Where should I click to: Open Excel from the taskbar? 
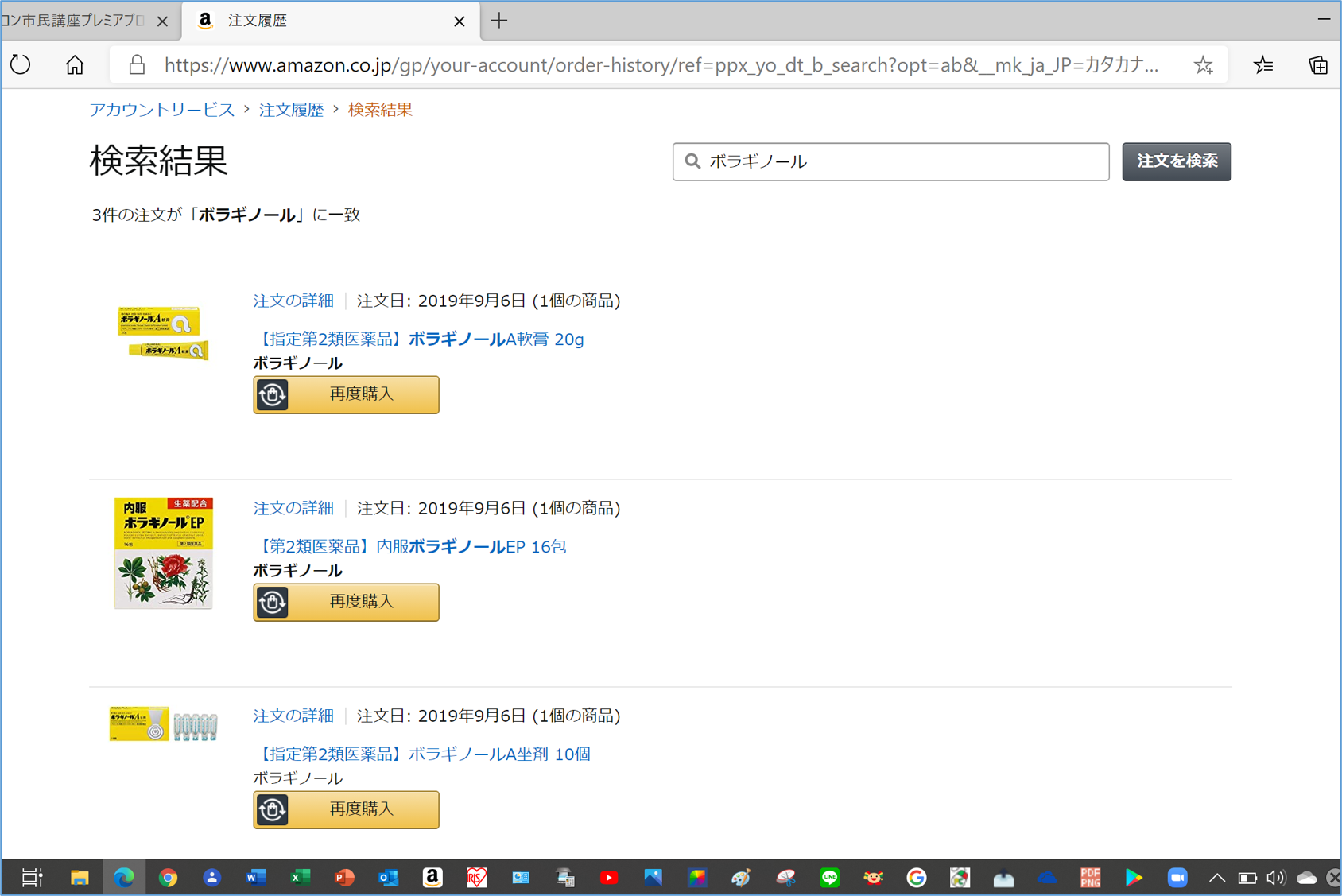(300, 878)
